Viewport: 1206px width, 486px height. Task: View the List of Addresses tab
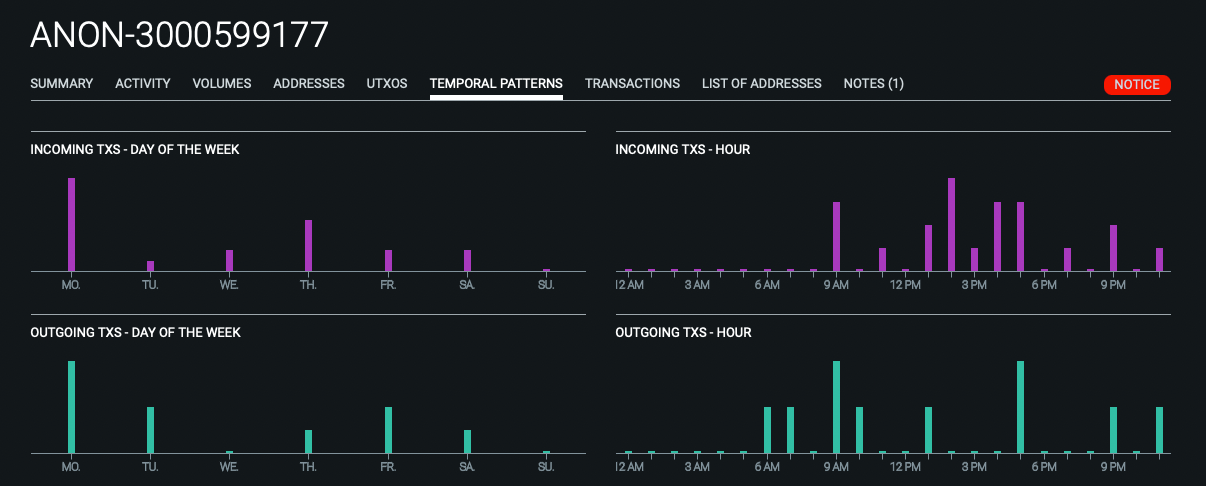762,84
